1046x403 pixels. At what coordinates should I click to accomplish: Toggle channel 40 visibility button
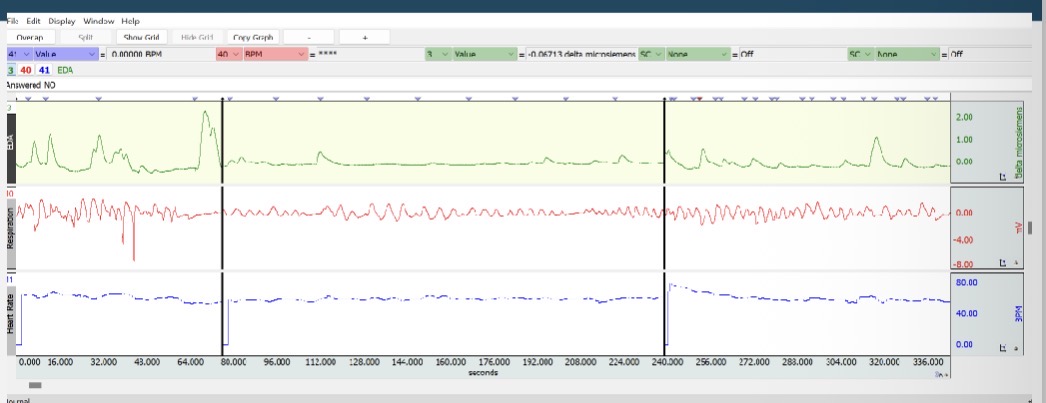click(26, 70)
